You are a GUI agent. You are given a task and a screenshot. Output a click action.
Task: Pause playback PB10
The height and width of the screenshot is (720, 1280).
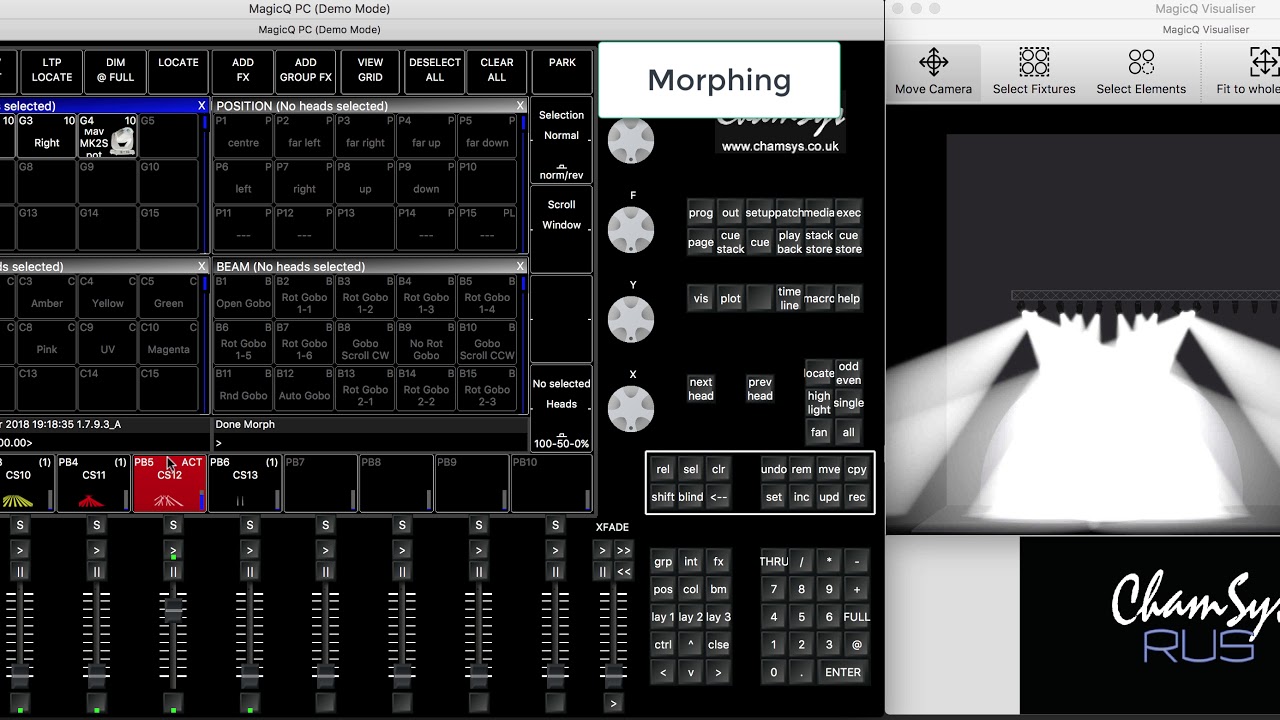point(555,572)
